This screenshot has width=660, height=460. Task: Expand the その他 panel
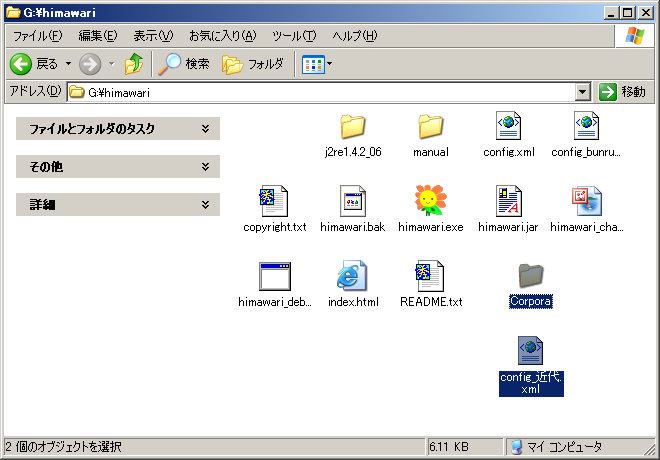[x=204, y=167]
